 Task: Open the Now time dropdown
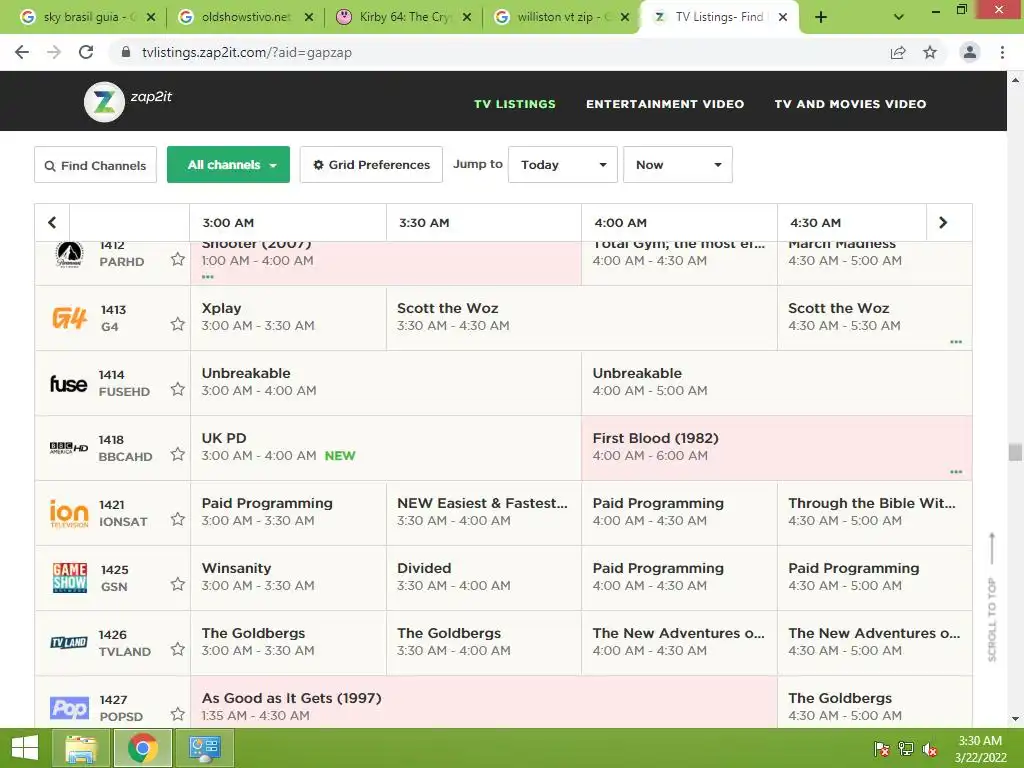678,165
